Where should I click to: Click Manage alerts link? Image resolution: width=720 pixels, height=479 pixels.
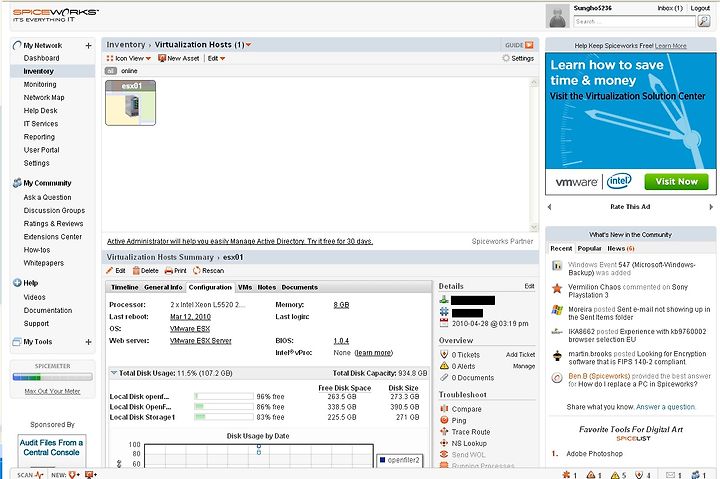pos(524,366)
